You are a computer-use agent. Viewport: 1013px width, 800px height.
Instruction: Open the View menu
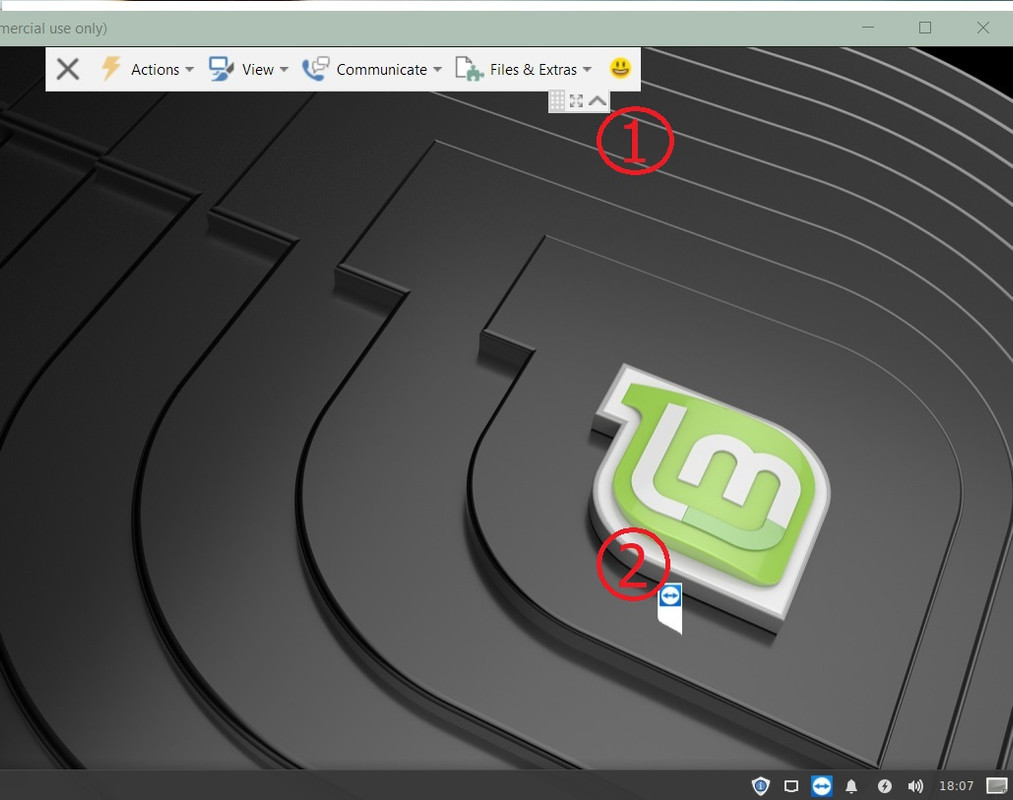(x=248, y=68)
